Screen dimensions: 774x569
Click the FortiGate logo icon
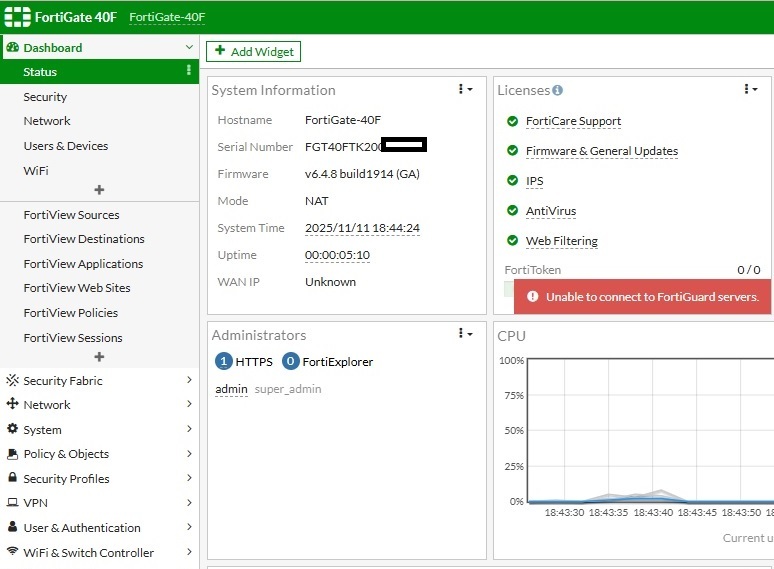pyautogui.click(x=17, y=17)
